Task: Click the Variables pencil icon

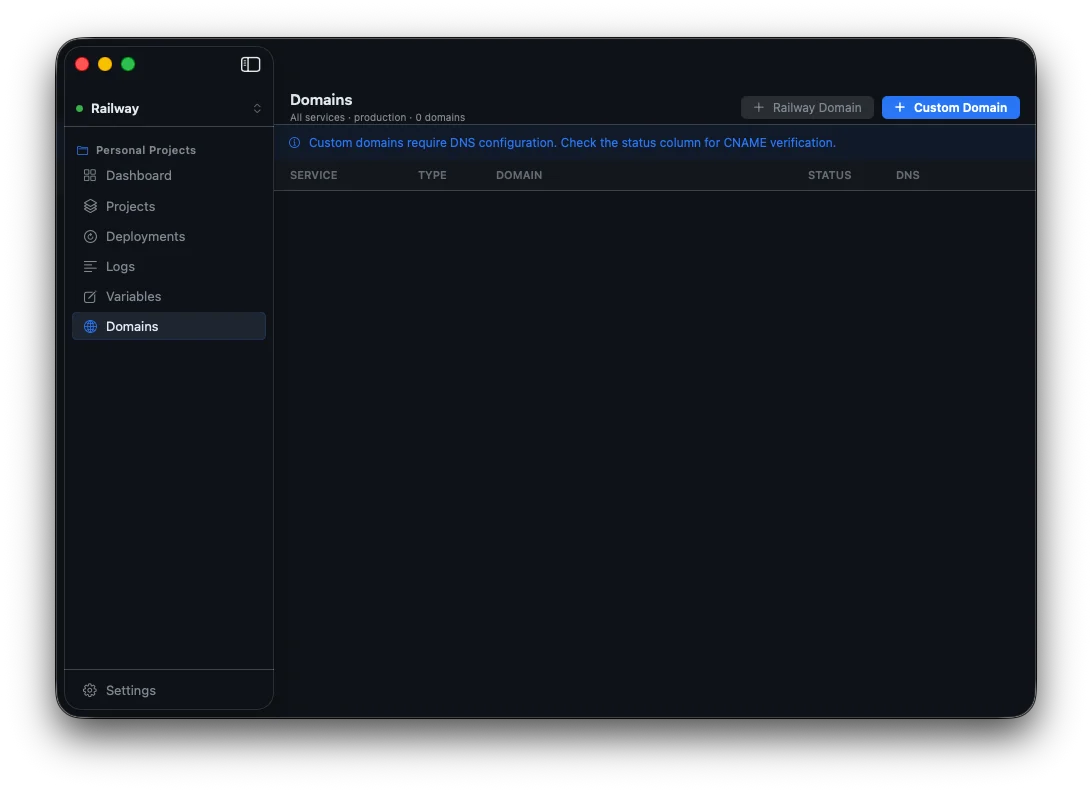Action: (x=89, y=296)
